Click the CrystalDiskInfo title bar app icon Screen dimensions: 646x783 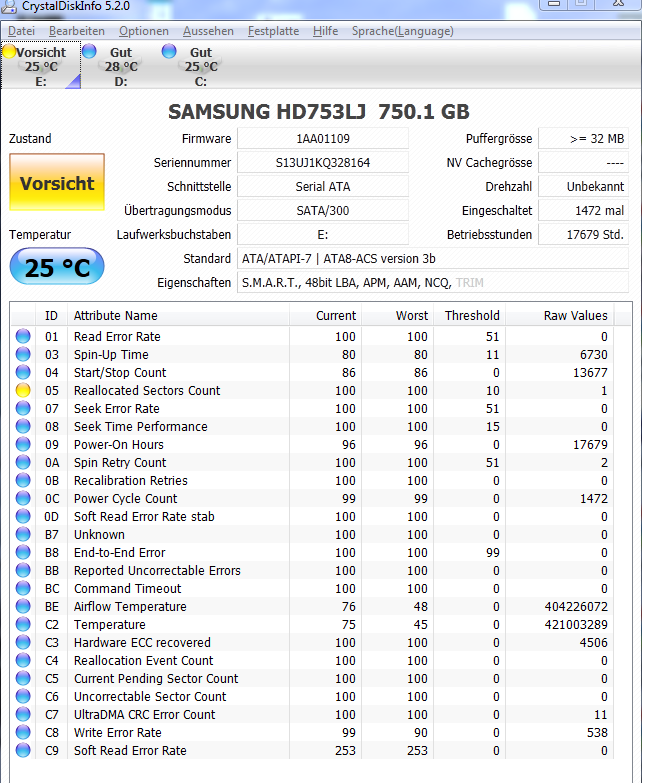8,6
